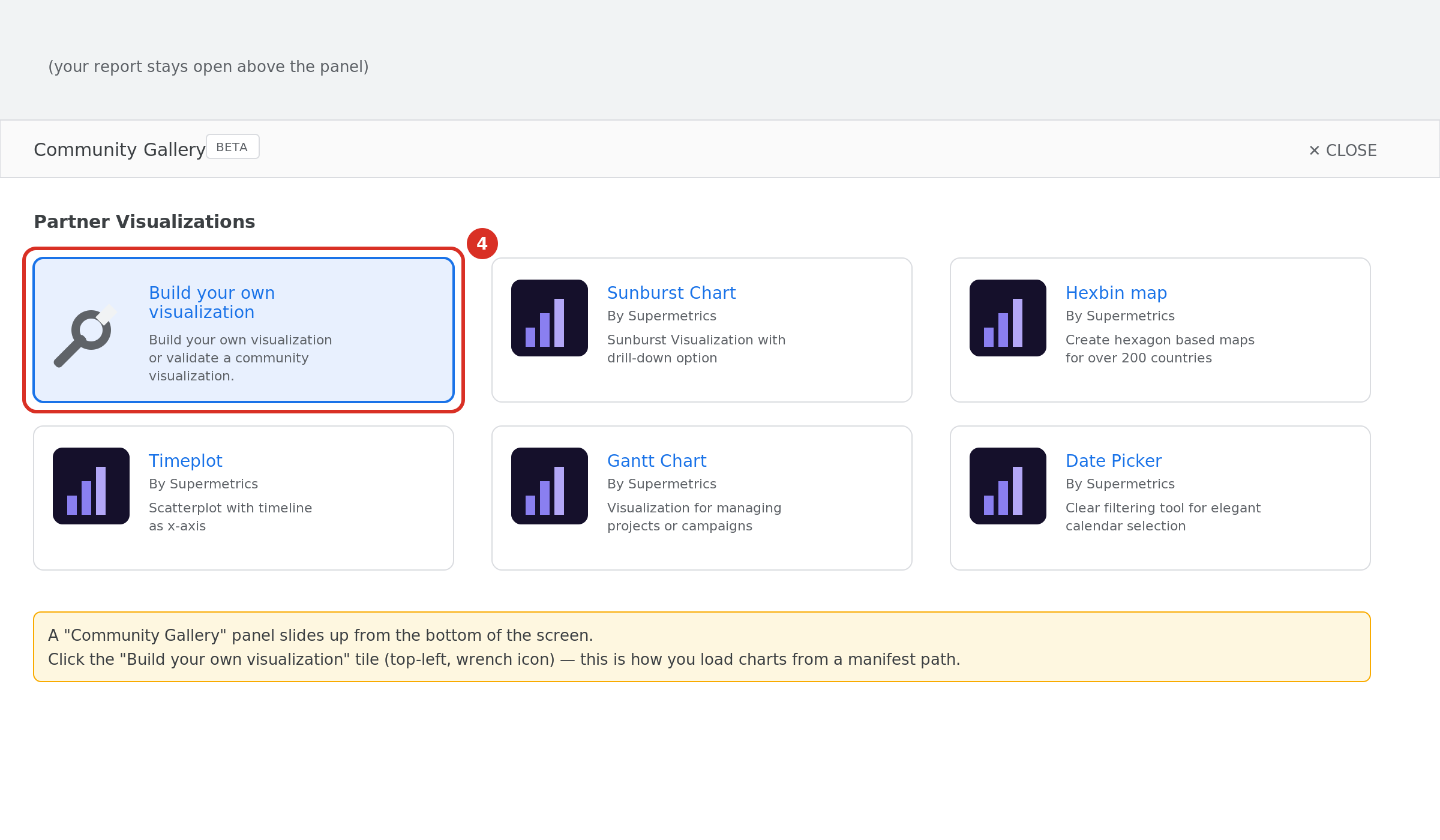This screenshot has width=1440, height=840.
Task: Click the Timeplot bar icon
Action: pos(91,486)
